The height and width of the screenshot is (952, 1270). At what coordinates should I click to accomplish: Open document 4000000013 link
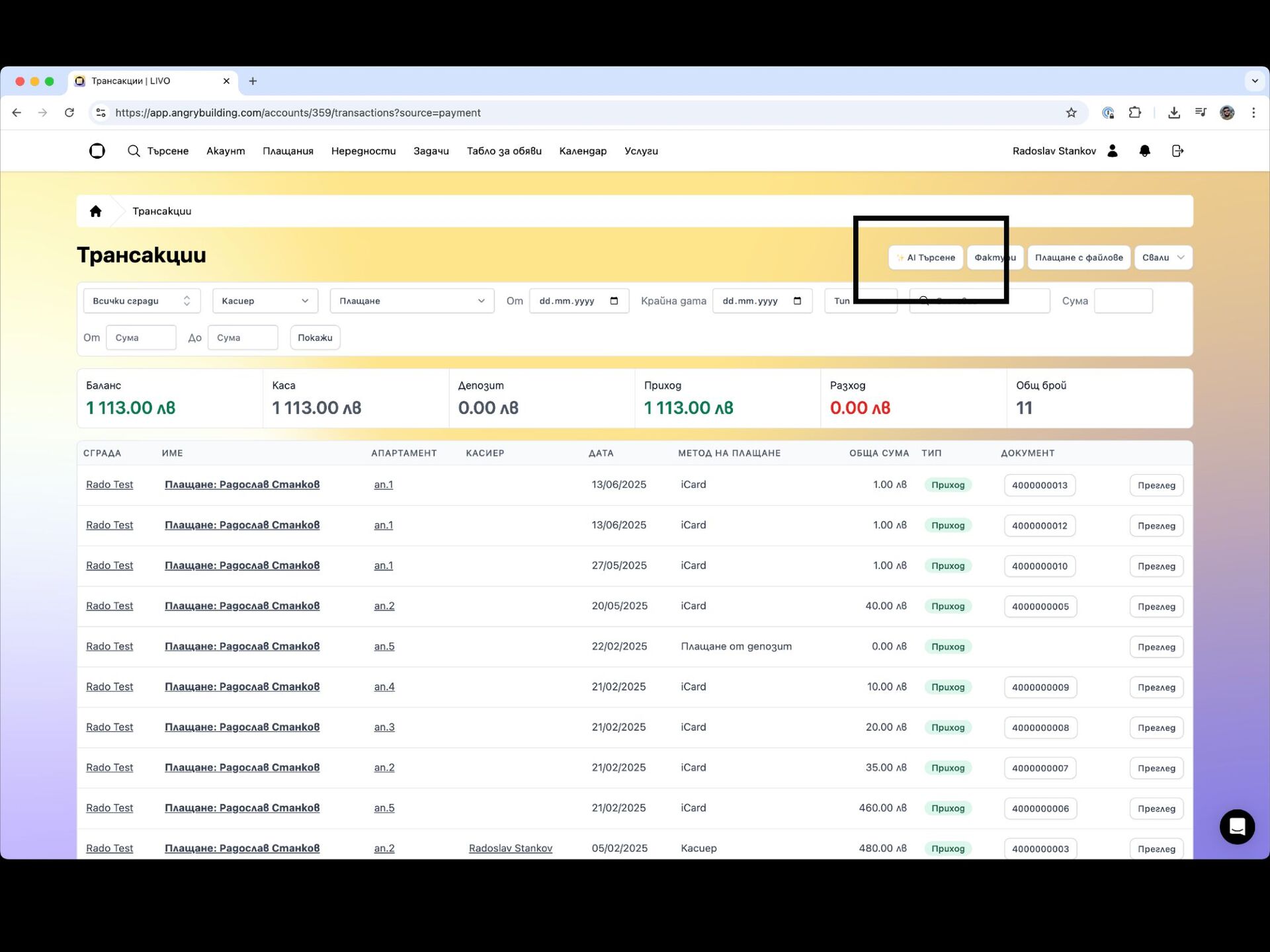point(1039,485)
